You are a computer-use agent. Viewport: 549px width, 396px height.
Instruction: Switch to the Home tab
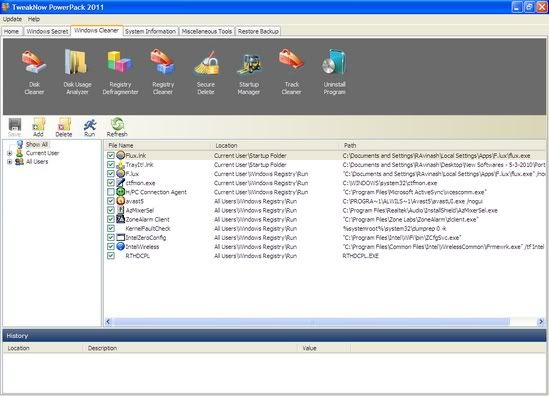(11, 31)
